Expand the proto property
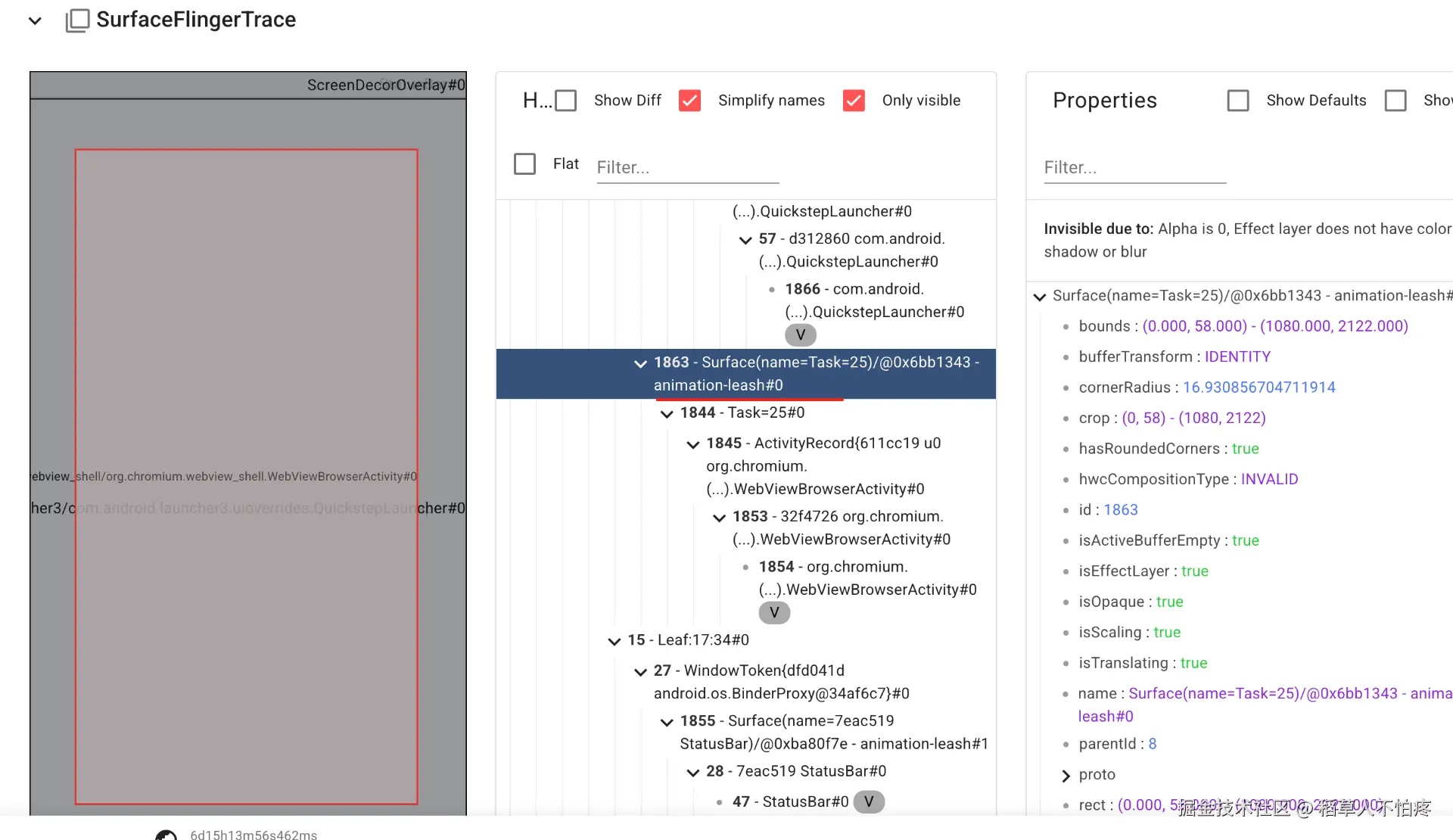Screen dimensions: 1453x840 tap(1066, 776)
